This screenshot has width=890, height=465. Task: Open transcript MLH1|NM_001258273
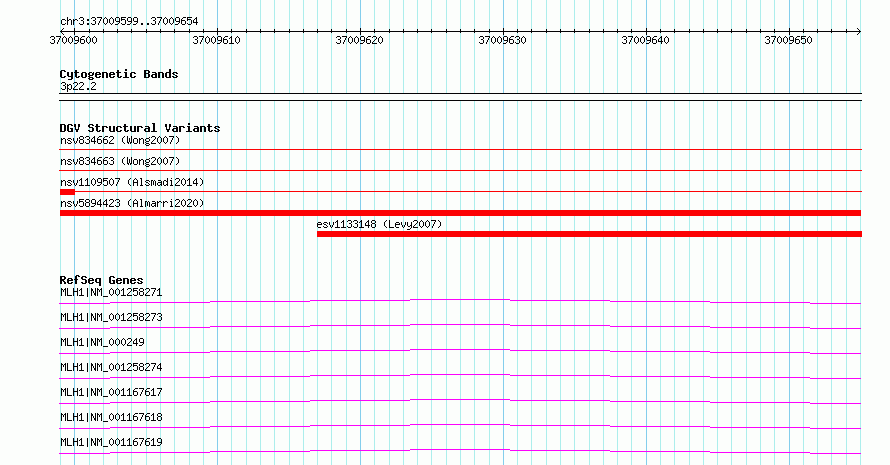[111, 317]
